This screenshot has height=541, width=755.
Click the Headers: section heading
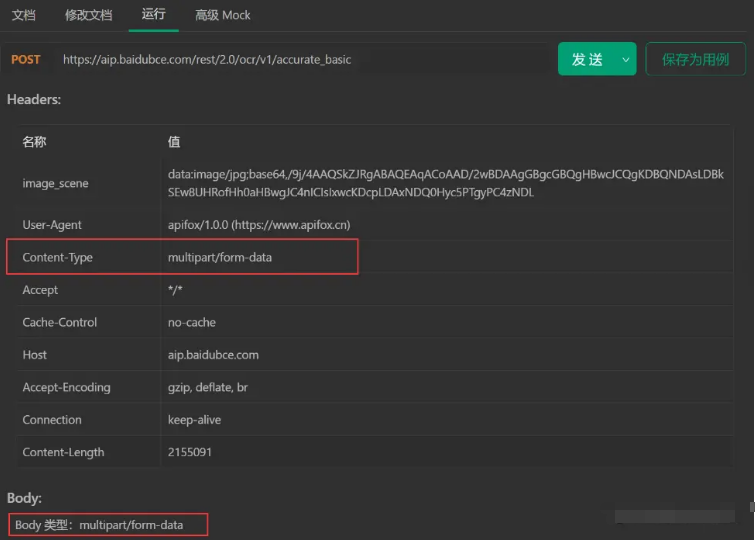(34, 99)
